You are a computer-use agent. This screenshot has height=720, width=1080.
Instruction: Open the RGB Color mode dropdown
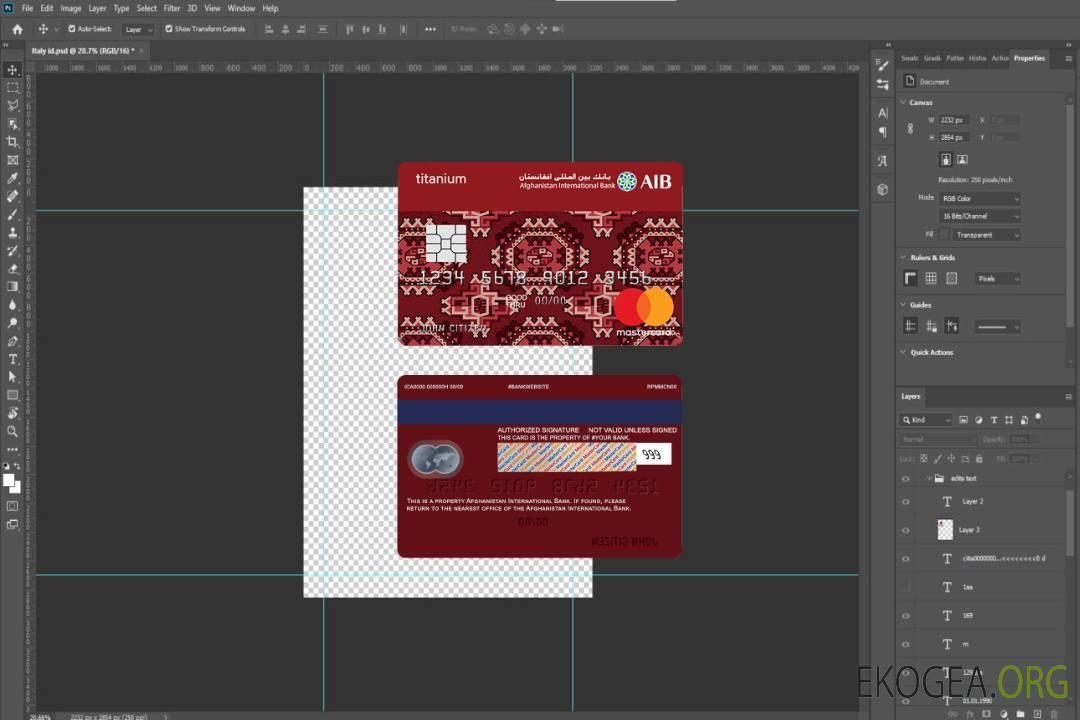point(980,198)
